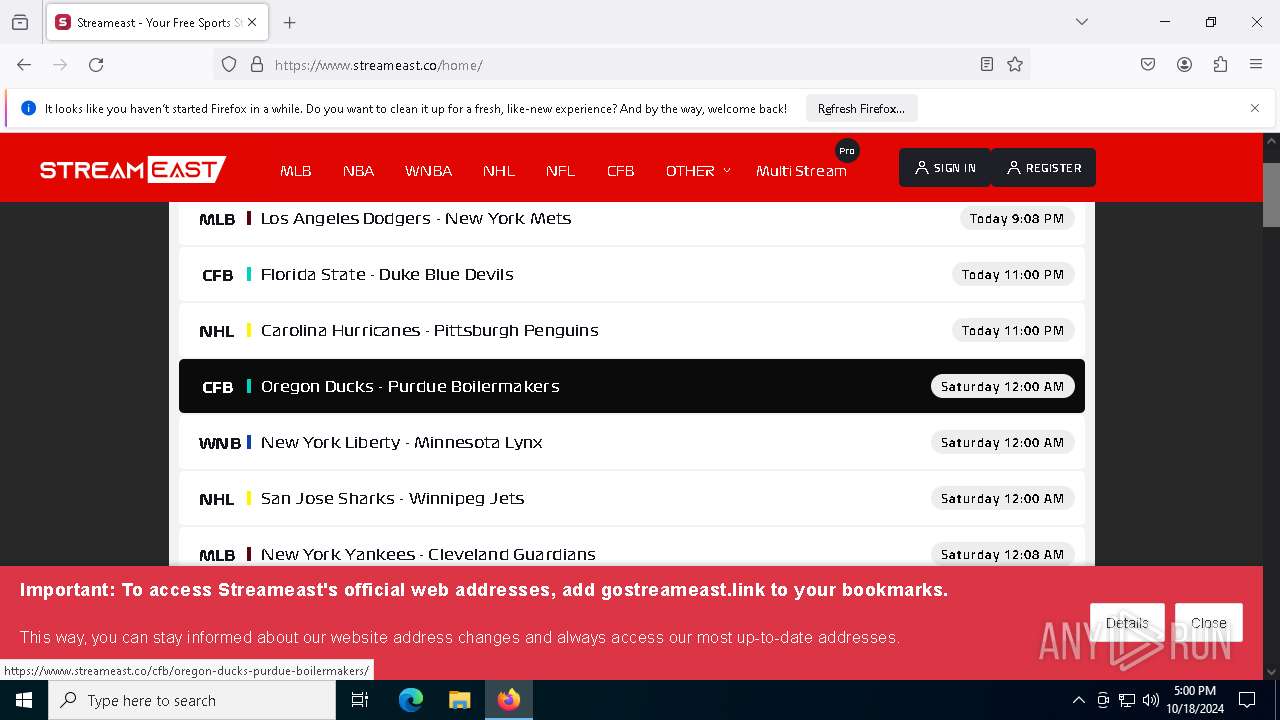Viewport: 1280px width, 720px height.
Task: Close the Streameast browser tab
Action: point(252,22)
